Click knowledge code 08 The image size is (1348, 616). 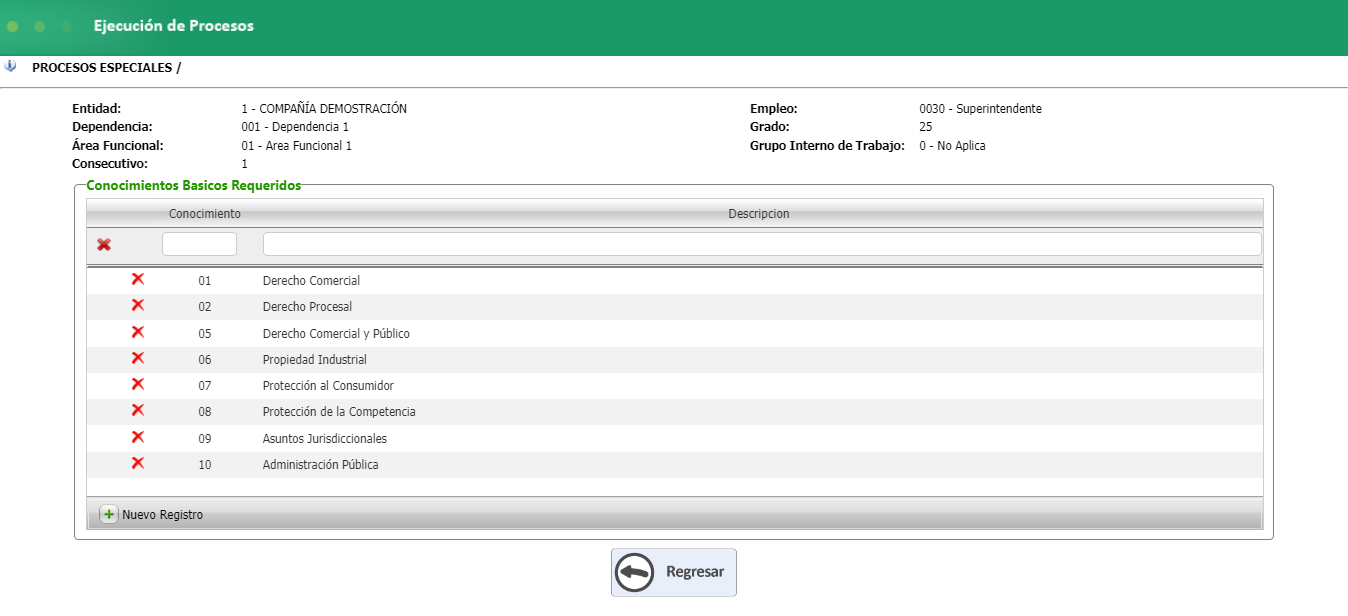pos(205,412)
